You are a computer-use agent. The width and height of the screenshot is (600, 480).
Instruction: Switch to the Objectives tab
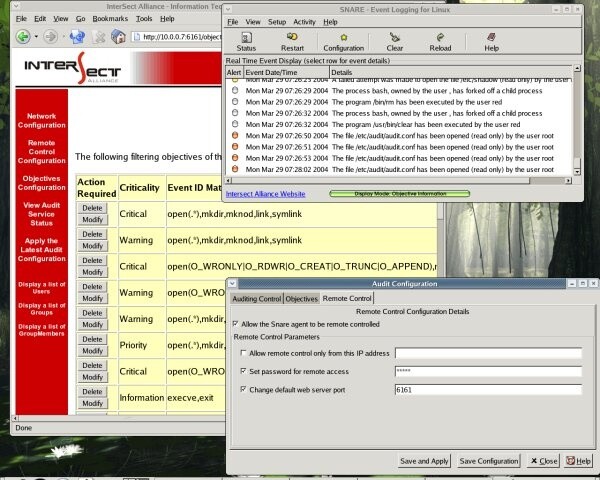[x=302, y=299]
